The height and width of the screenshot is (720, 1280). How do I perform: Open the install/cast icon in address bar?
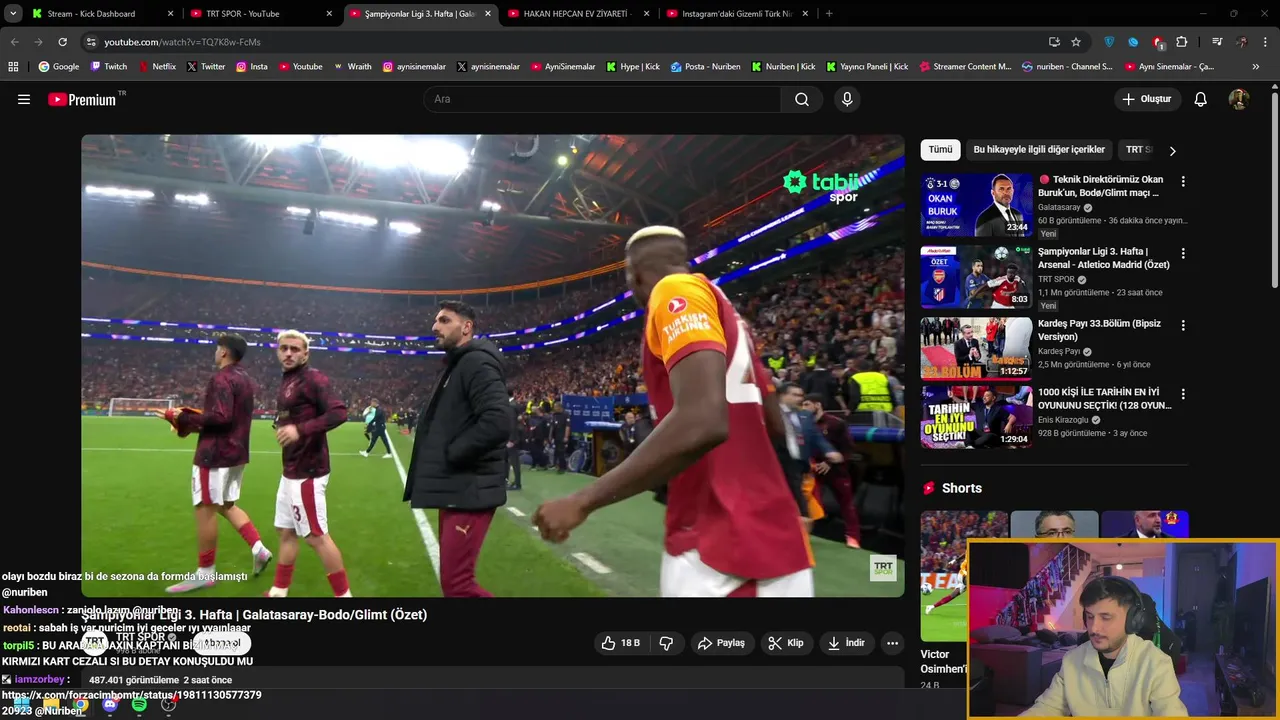click(x=1054, y=42)
